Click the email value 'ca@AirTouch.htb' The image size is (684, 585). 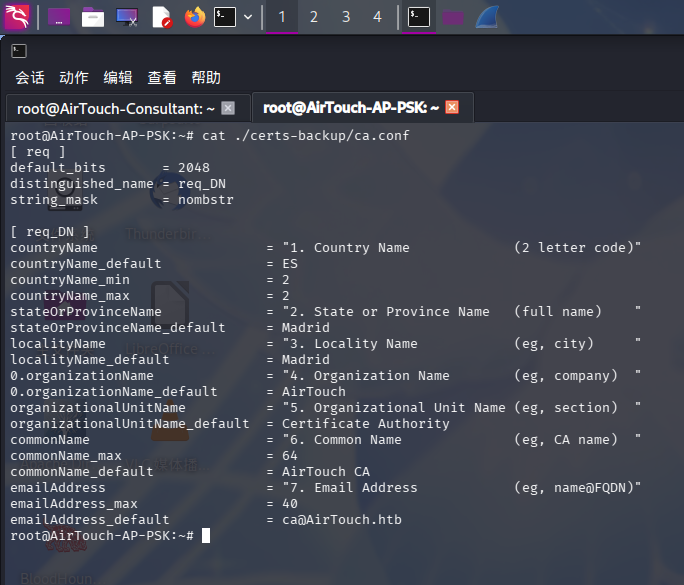342,520
